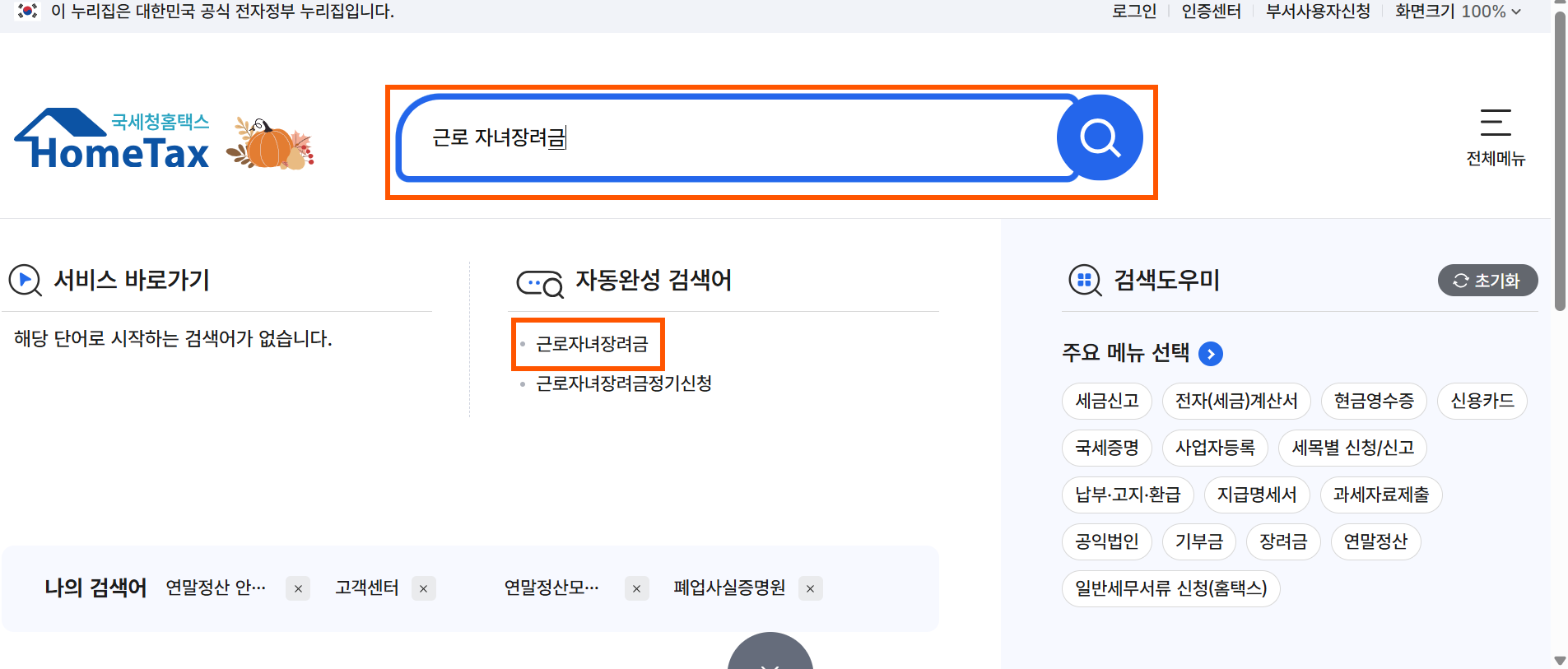The height and width of the screenshot is (669, 1568).
Task: Click recent search 폐업사실증명원
Action: point(729,588)
